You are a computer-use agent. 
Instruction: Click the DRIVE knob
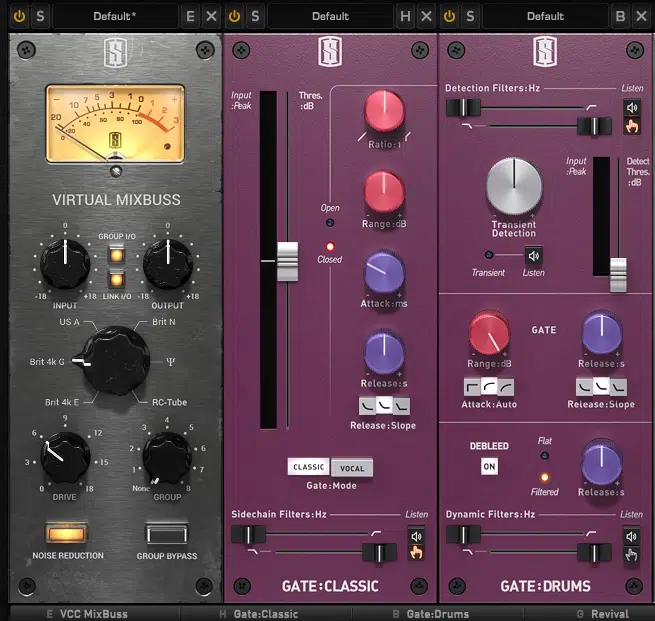[x=65, y=457]
